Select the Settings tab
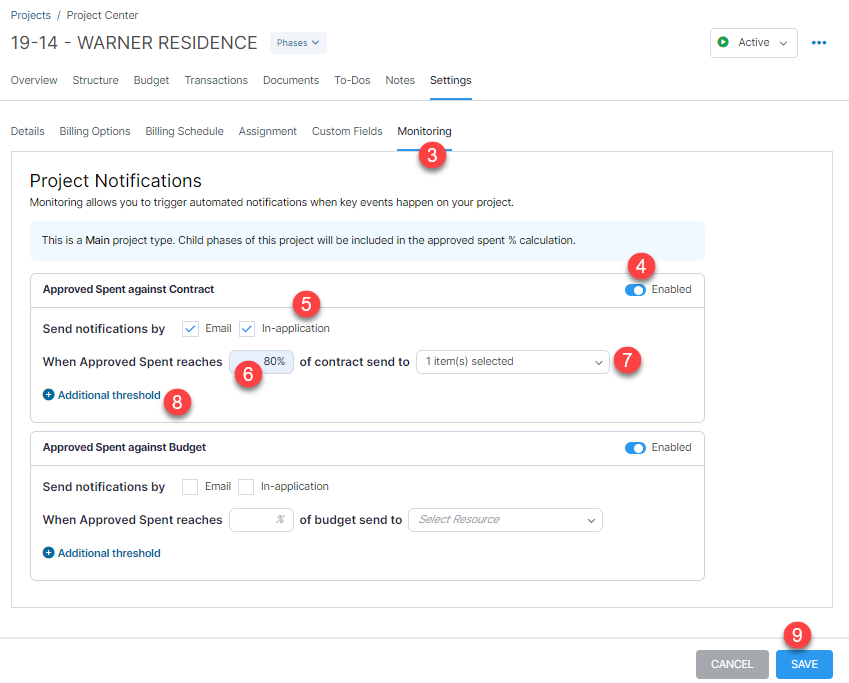 click(450, 80)
